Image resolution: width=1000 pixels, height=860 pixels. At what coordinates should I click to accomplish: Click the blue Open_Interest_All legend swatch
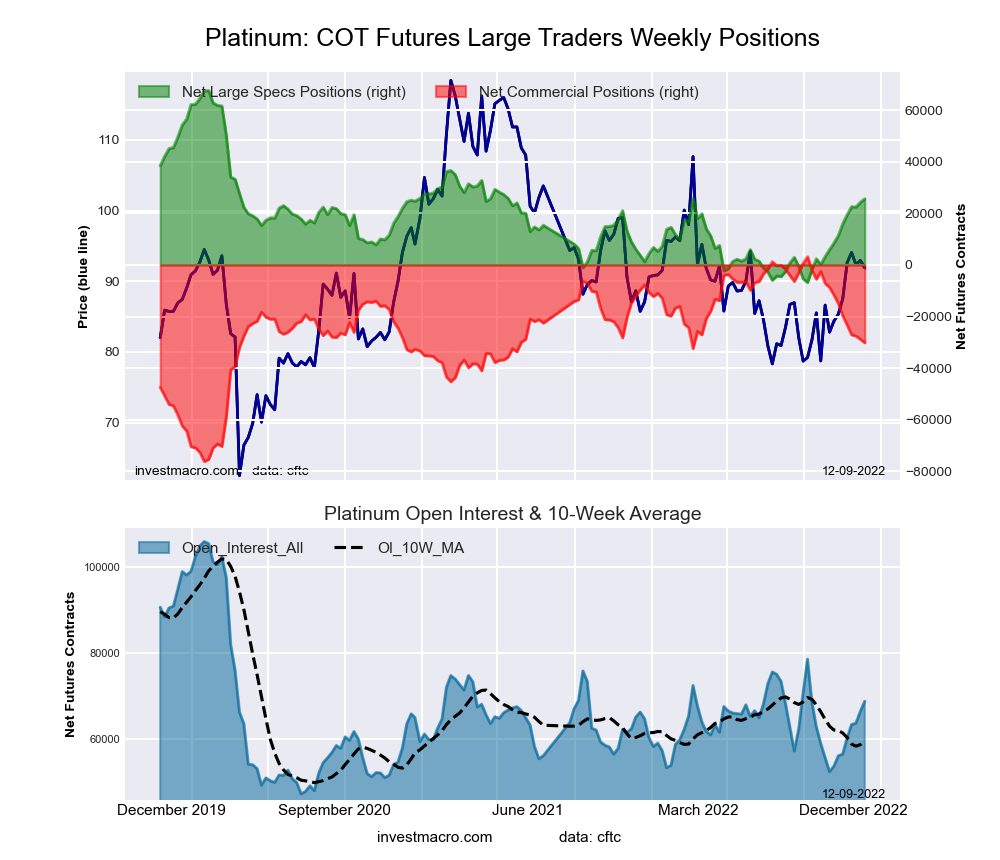point(154,547)
